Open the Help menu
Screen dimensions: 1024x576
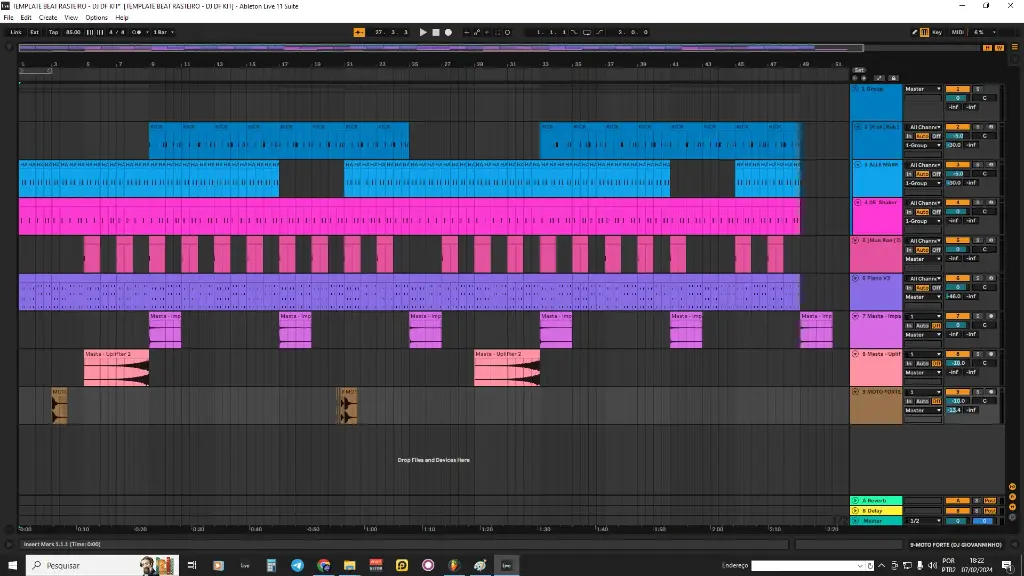pos(122,18)
